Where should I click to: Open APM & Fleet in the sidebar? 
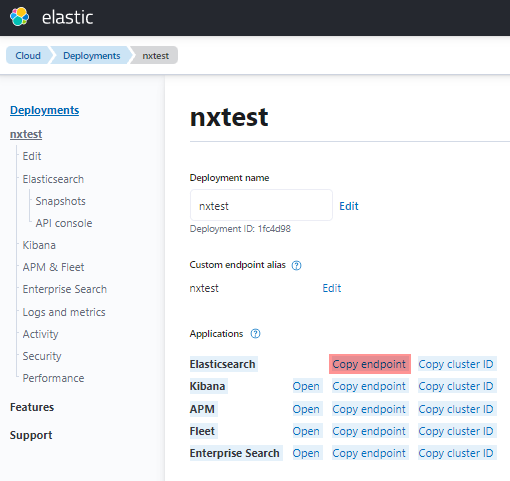point(53,267)
